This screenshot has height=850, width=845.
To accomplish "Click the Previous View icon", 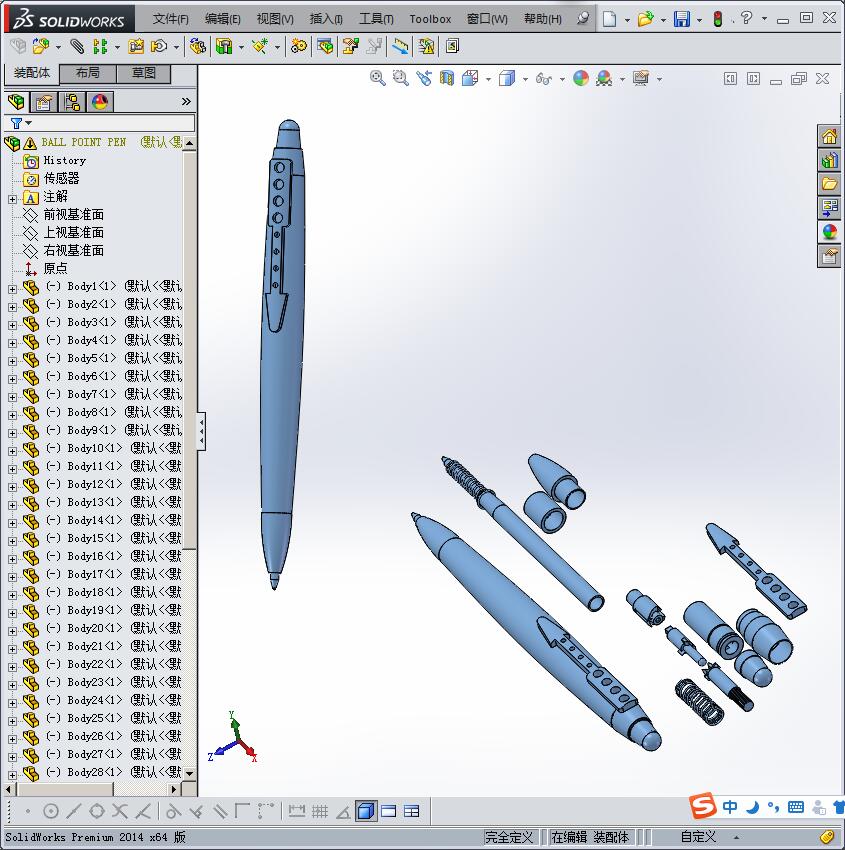I will pos(424,79).
